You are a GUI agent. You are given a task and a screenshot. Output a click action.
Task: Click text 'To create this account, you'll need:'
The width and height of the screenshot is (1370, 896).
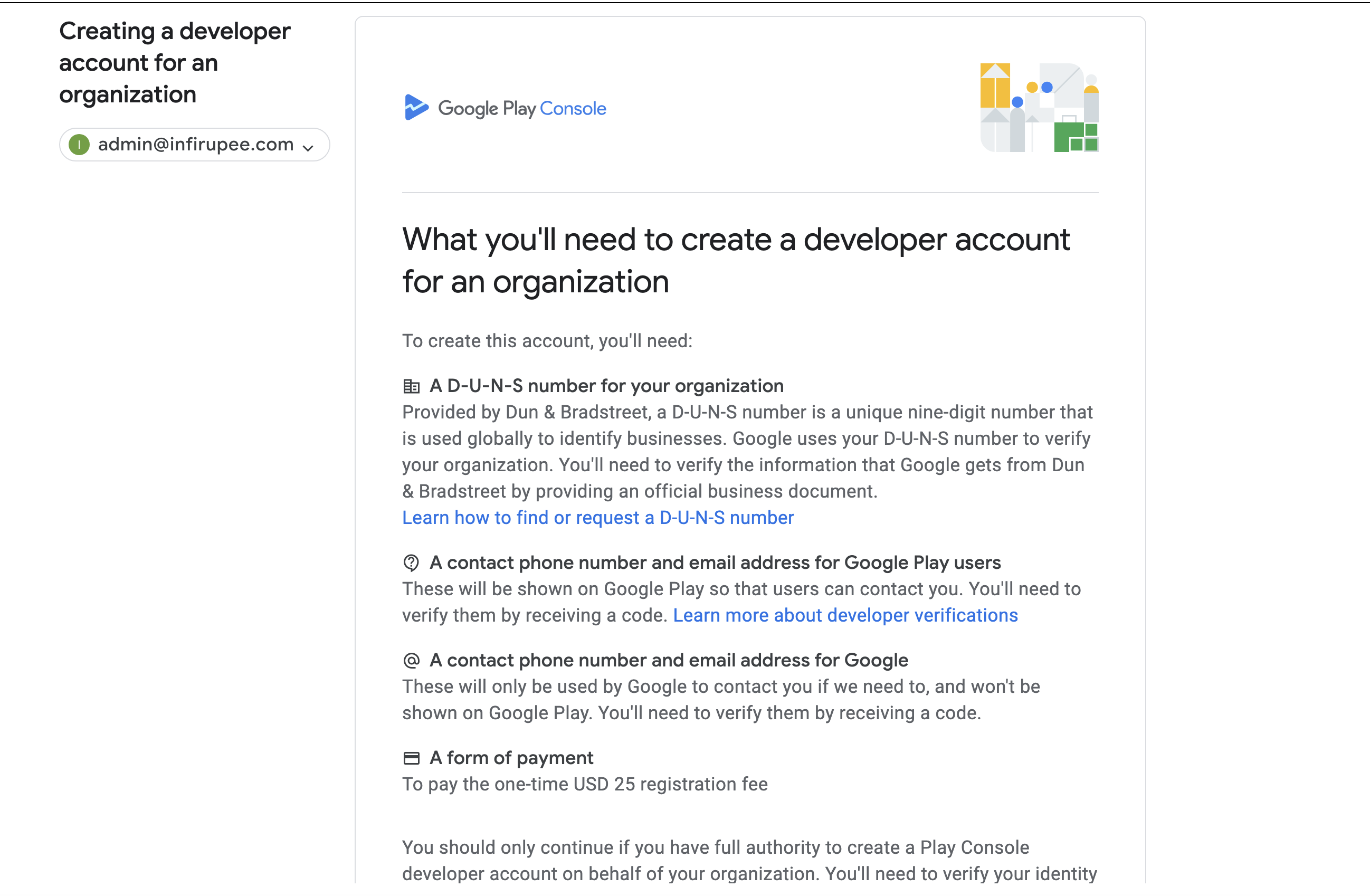coord(547,341)
